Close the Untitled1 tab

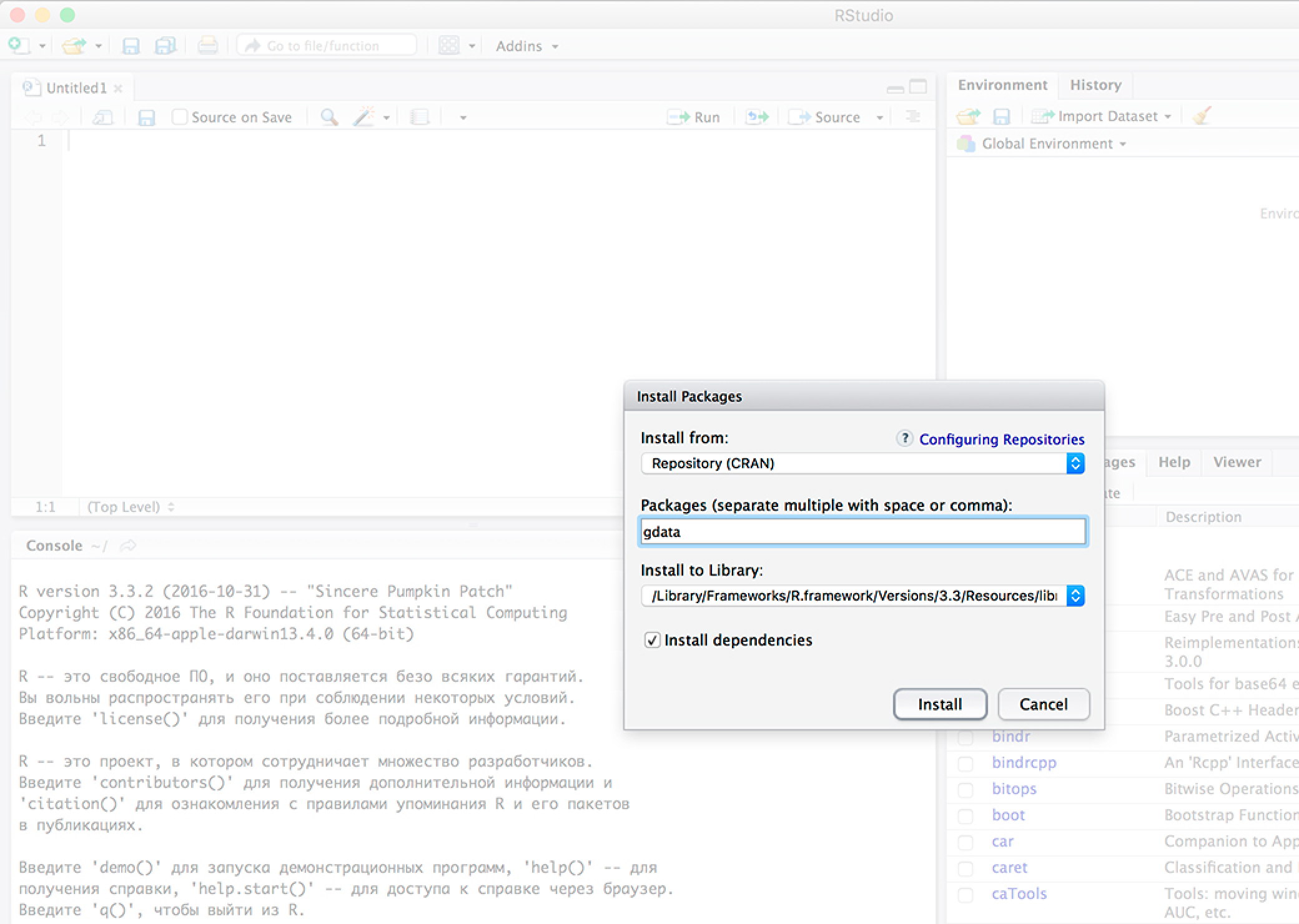point(118,88)
